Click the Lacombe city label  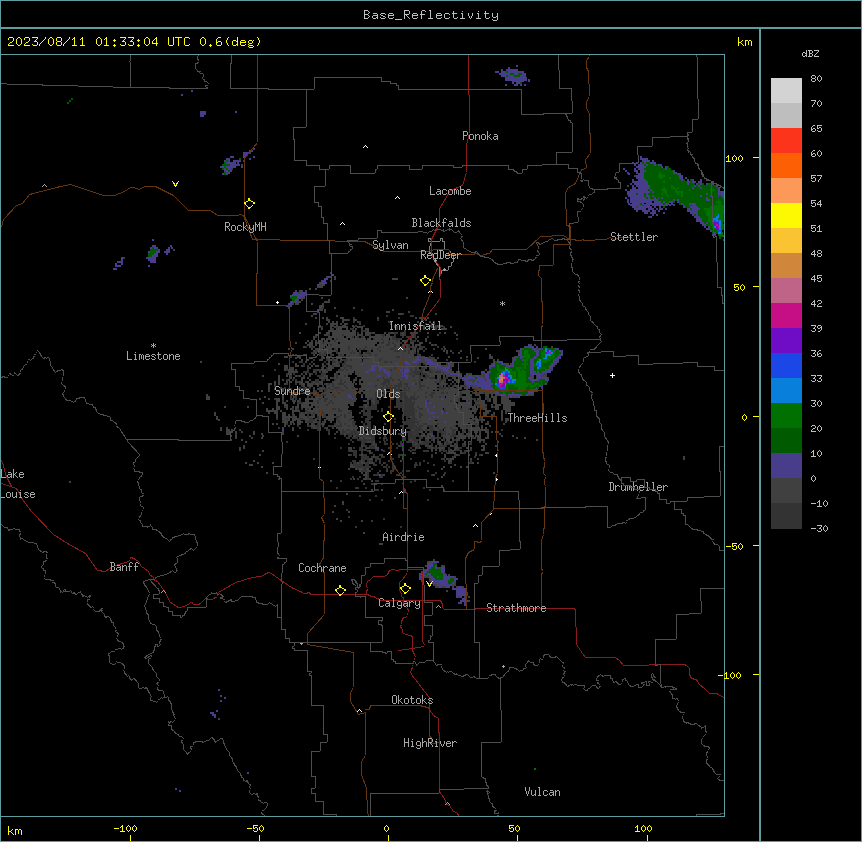tap(450, 191)
